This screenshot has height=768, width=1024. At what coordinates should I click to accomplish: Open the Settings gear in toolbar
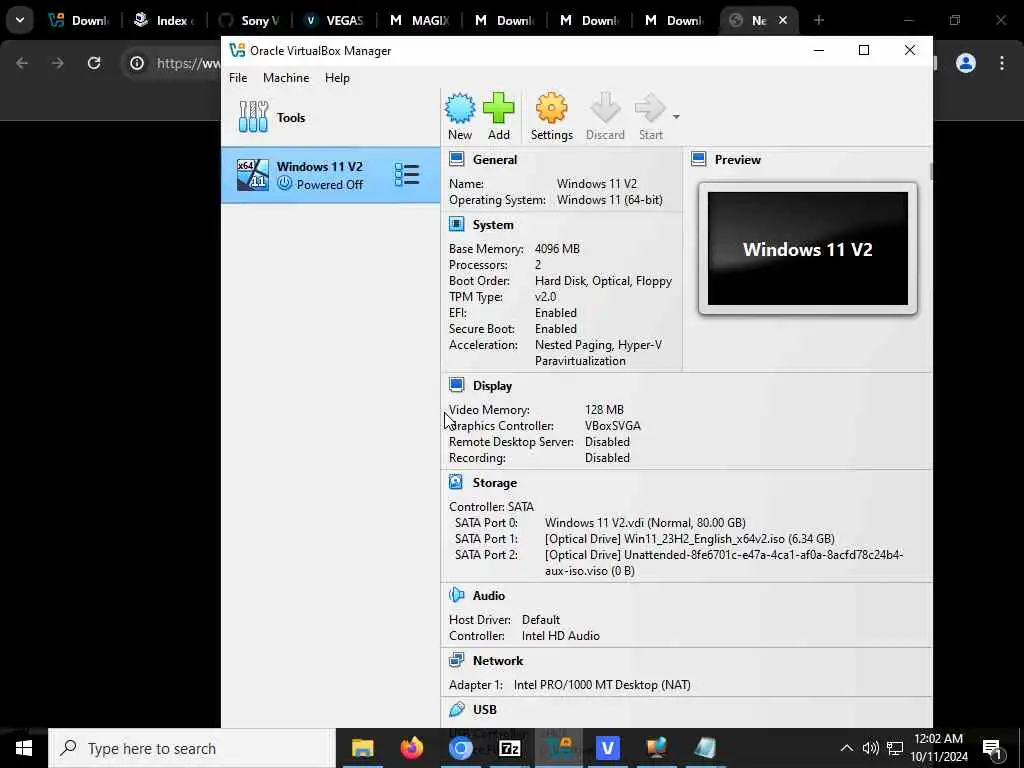coord(551,108)
